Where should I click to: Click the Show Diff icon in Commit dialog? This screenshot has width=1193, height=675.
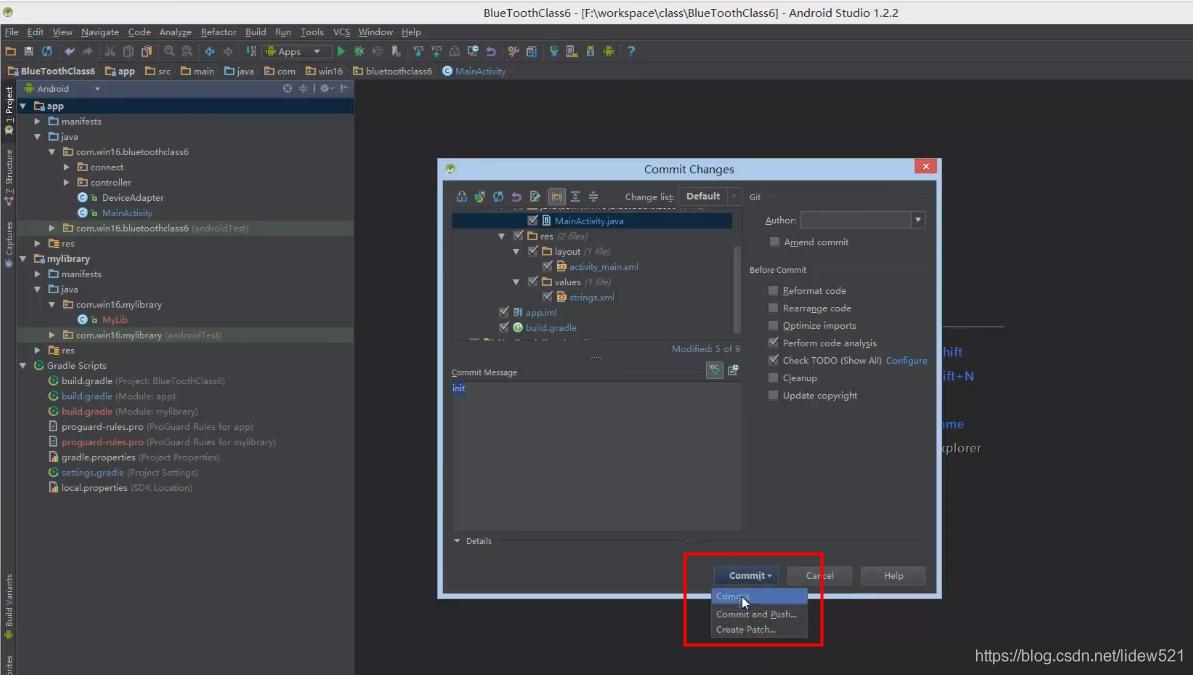(462, 196)
